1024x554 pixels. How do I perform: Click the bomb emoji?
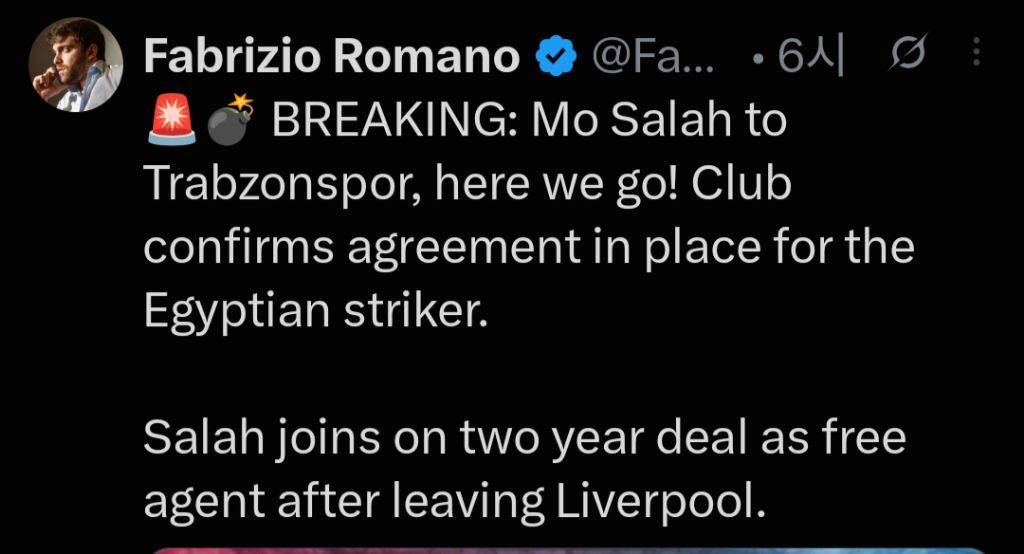click(230, 120)
